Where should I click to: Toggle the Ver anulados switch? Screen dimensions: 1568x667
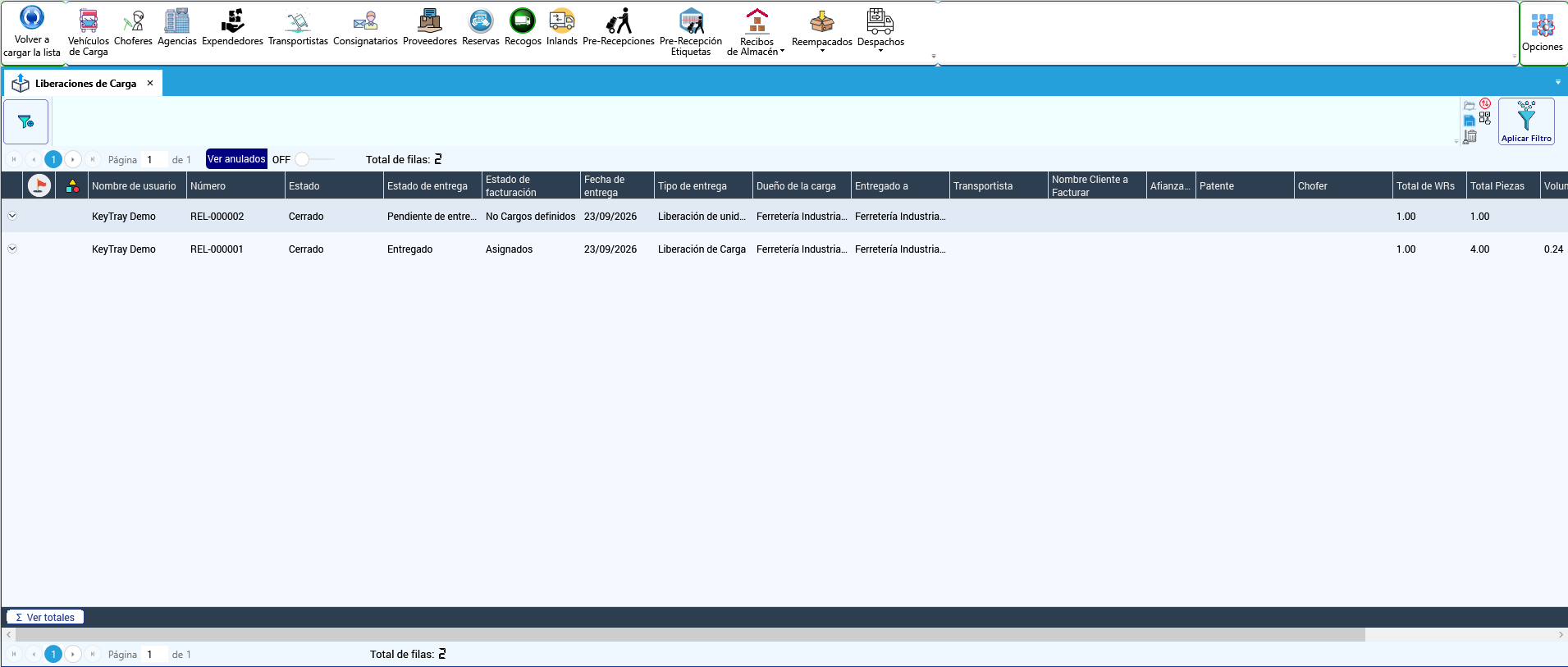314,159
